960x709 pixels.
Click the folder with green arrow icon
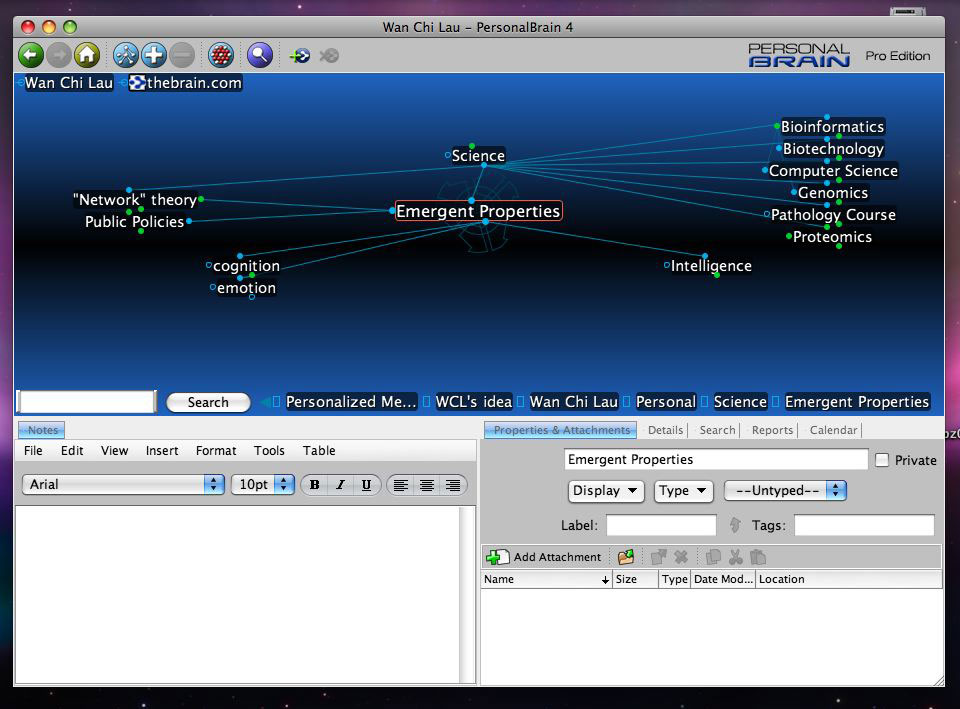click(x=626, y=557)
